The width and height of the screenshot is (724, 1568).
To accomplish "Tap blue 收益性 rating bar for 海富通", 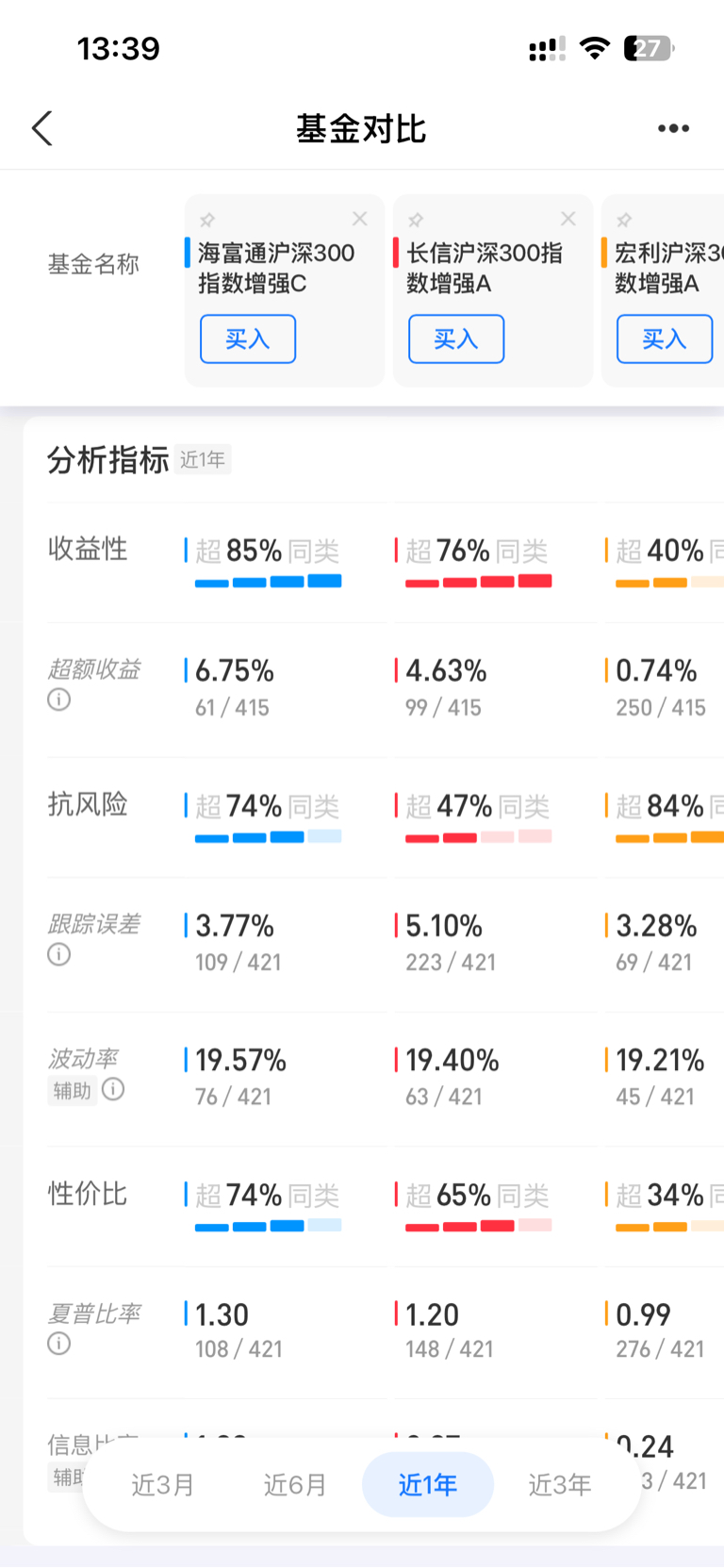I will [268, 581].
